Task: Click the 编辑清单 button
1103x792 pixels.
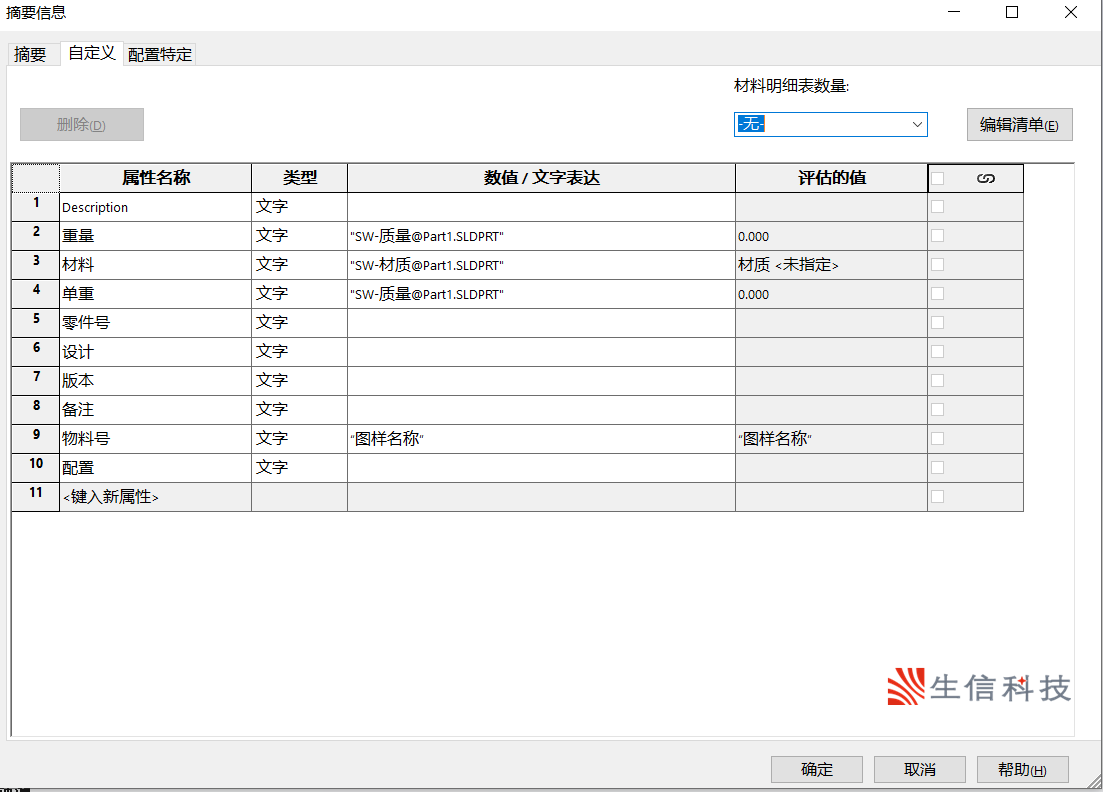Action: tap(1019, 125)
